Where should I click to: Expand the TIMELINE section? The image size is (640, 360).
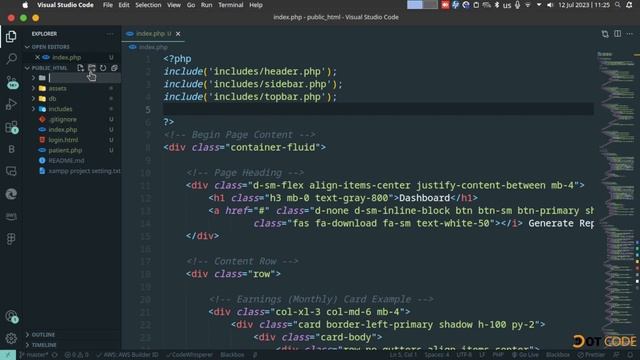point(44,345)
